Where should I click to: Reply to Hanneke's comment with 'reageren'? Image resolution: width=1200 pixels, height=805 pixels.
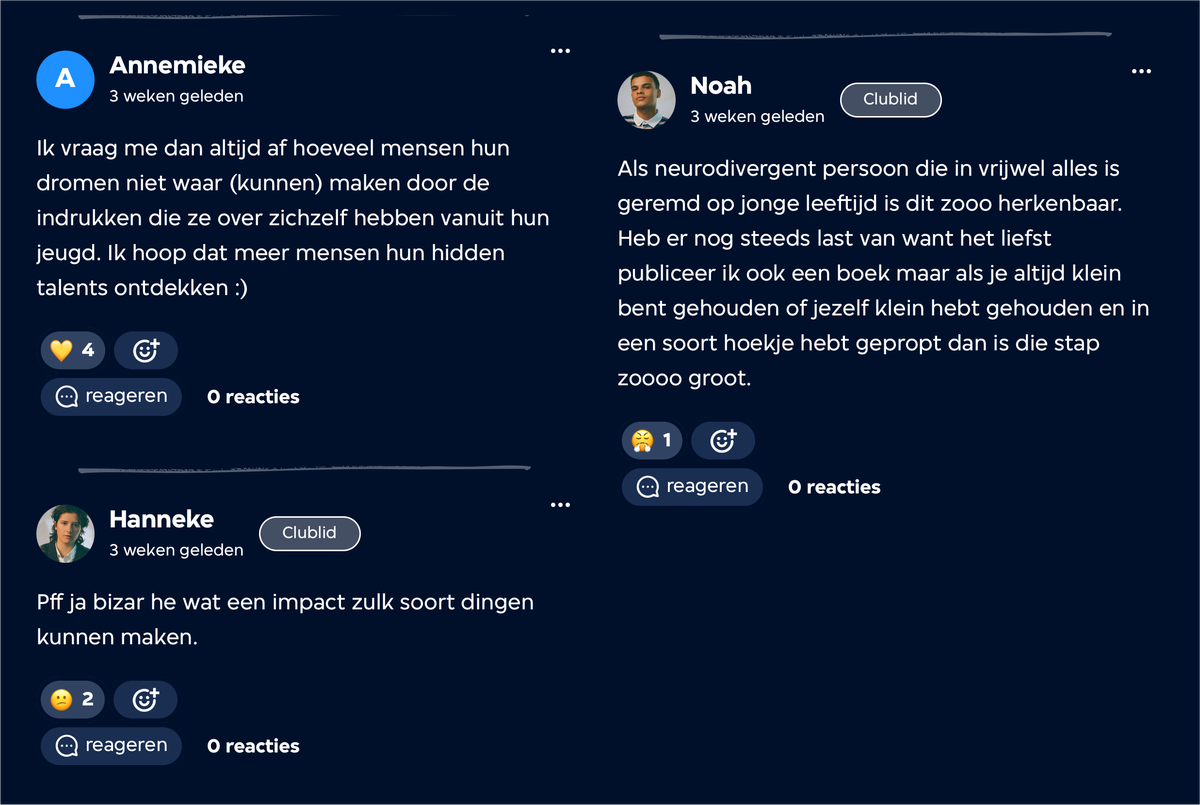click(111, 745)
